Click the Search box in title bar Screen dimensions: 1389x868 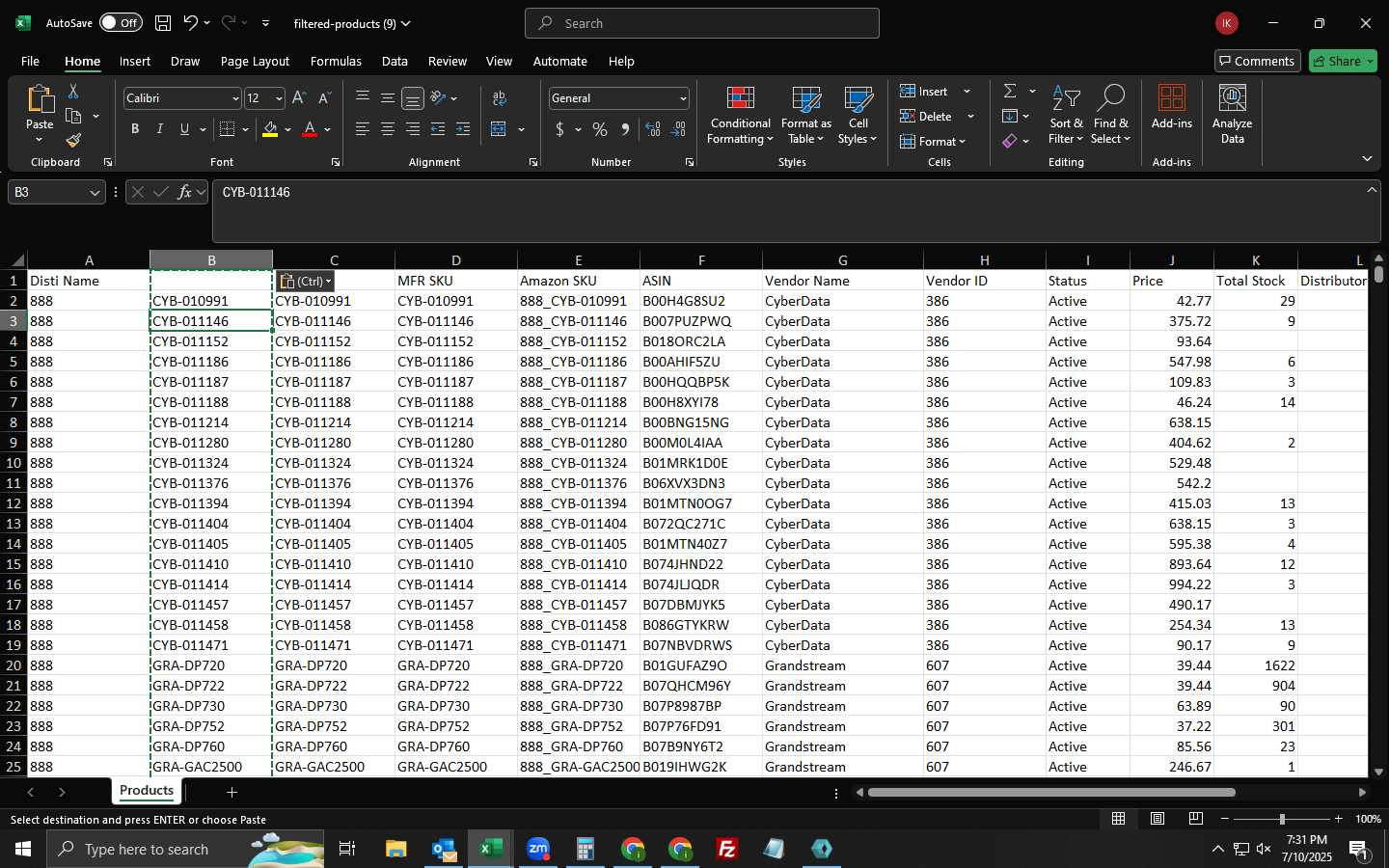702,23
